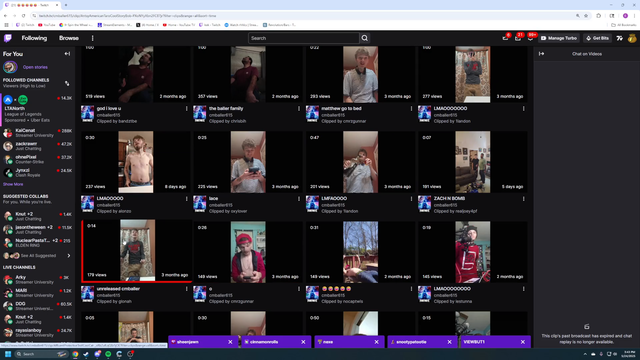
Task: Open the three-dot More menu in Twitch navbar
Action: click(93, 38)
